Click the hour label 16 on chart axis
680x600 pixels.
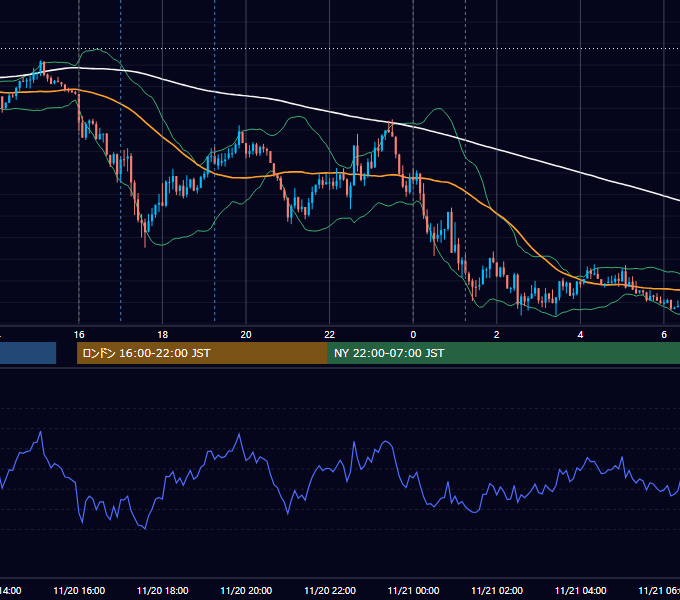point(79,335)
